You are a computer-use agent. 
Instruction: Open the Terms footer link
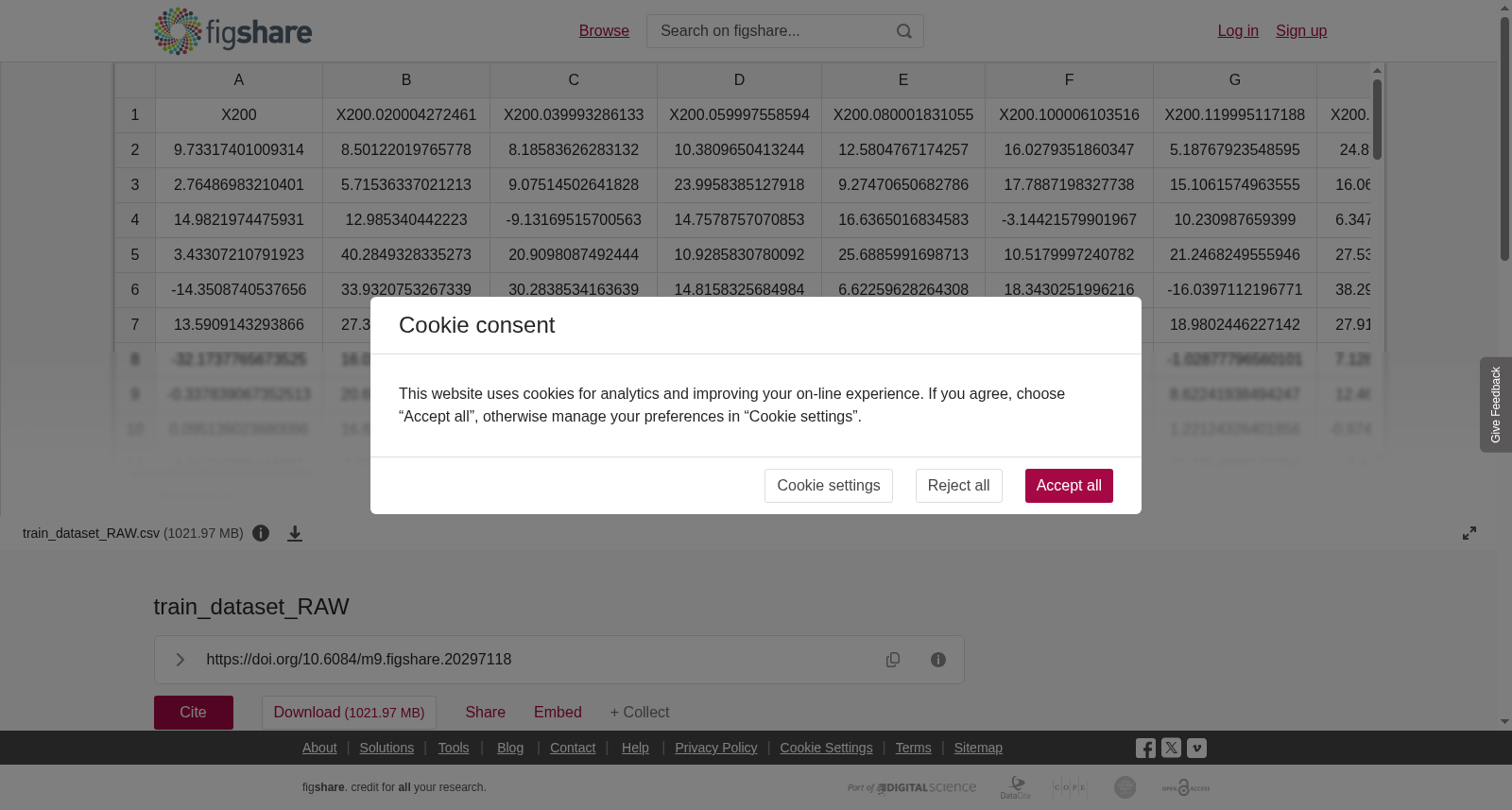tap(913, 748)
